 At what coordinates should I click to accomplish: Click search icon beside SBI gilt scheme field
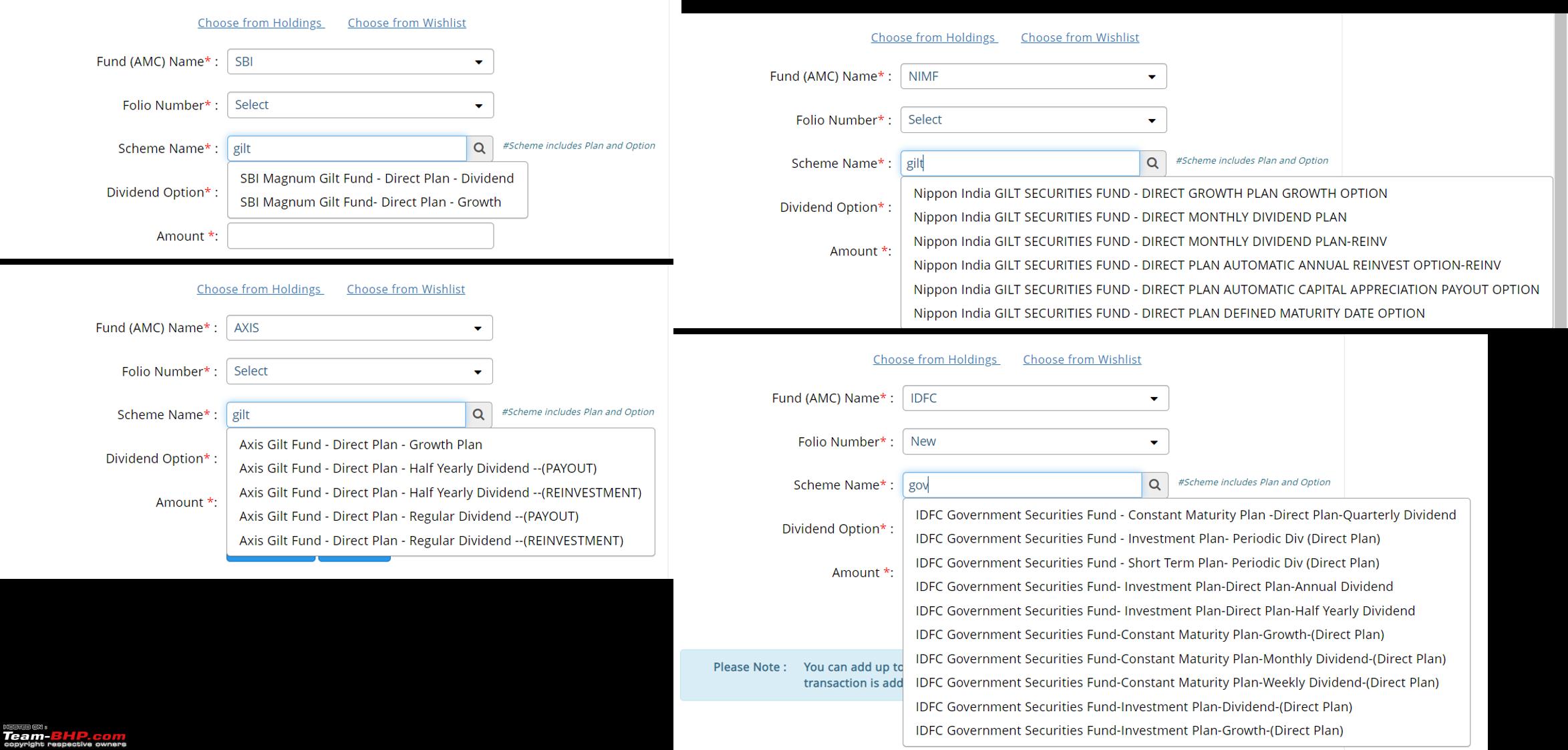[480, 148]
